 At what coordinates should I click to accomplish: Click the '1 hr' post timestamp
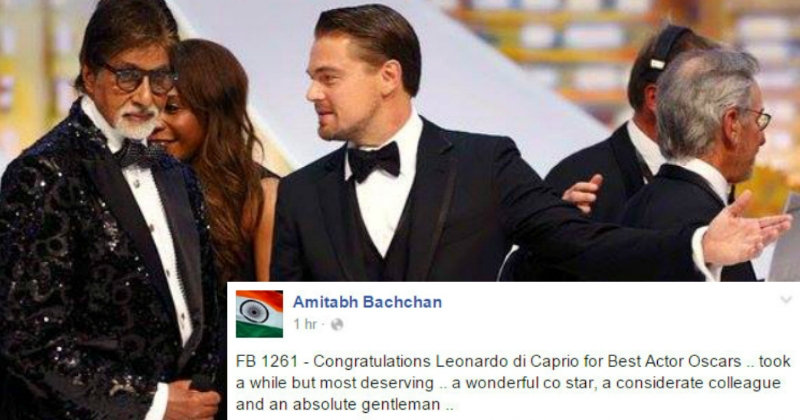(x=305, y=324)
